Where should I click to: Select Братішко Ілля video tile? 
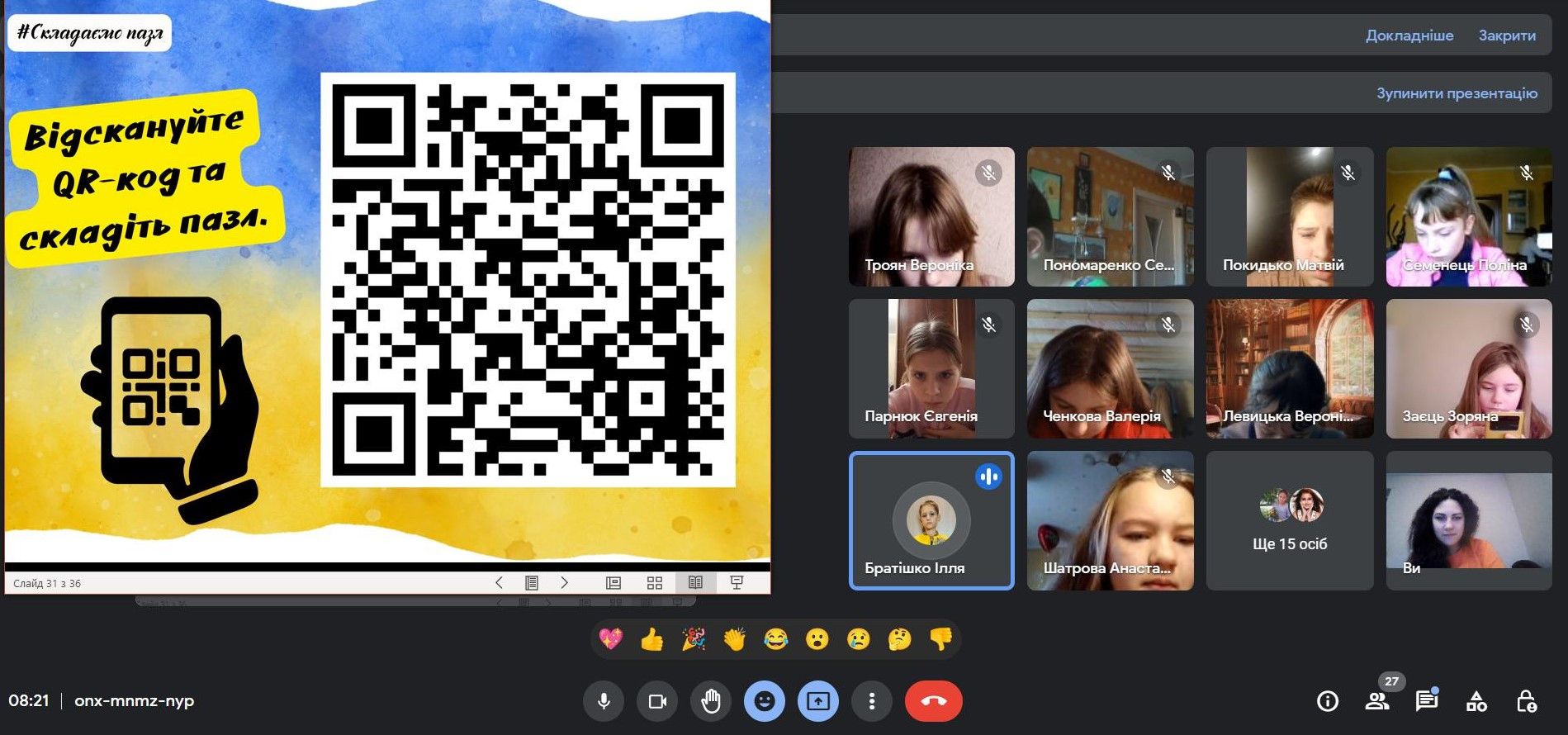[931, 520]
